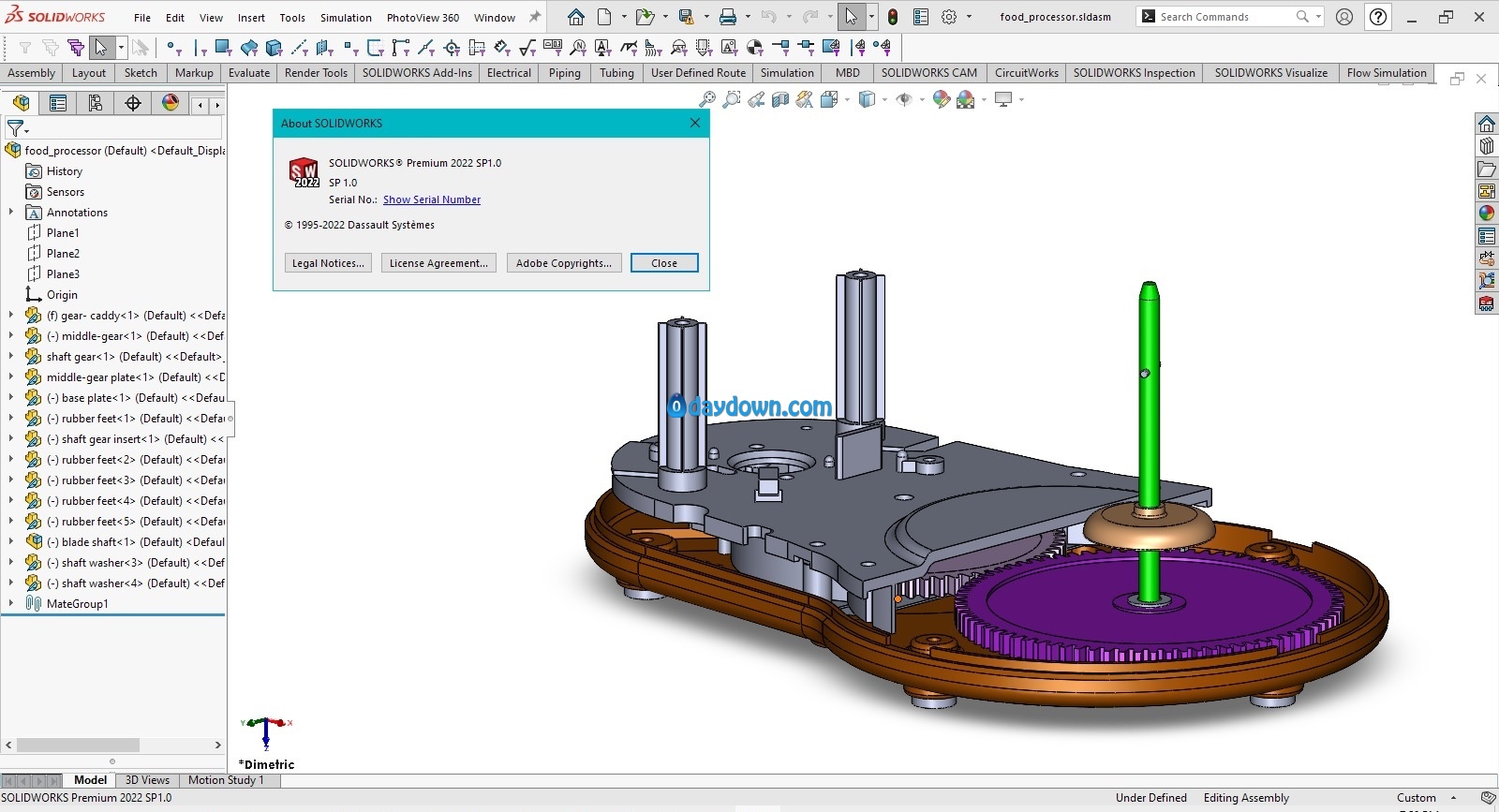1499x812 pixels.
Task: Click the New document icon
Action: (604, 17)
